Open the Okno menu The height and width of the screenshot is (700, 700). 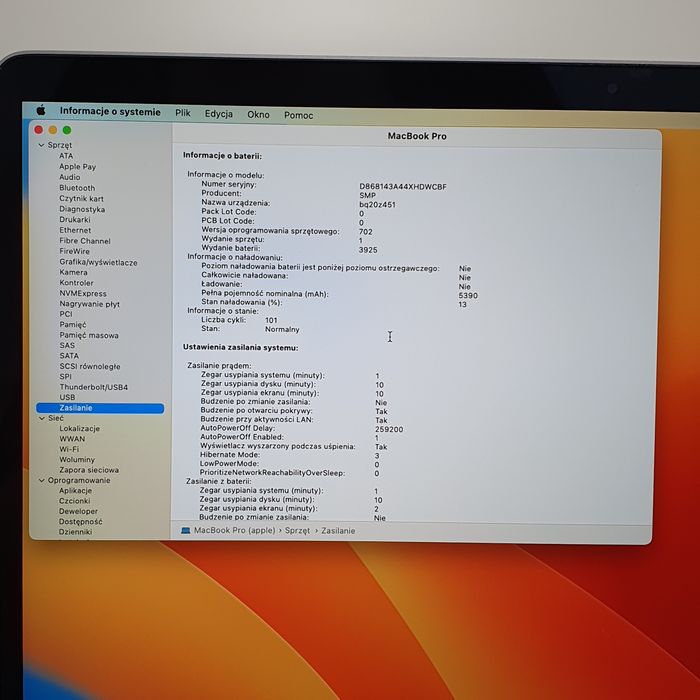pos(258,115)
